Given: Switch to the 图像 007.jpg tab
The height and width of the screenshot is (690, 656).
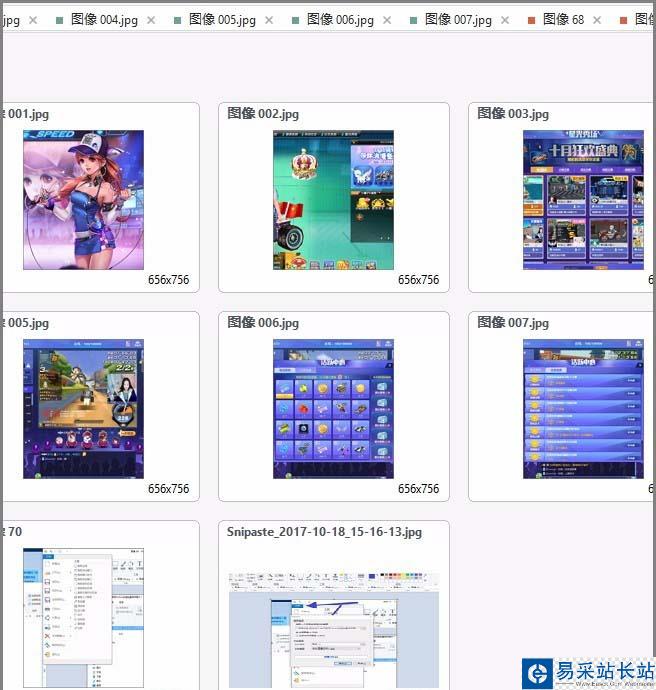Looking at the screenshot, I should point(458,20).
